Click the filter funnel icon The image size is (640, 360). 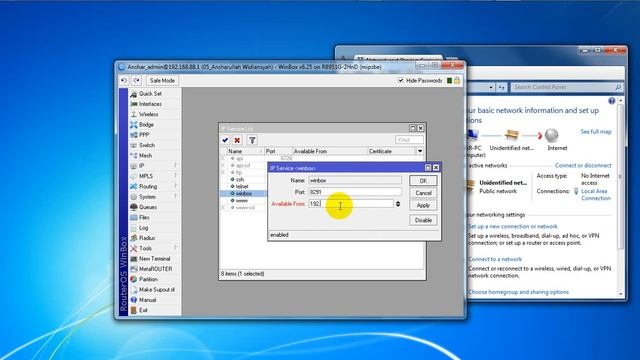click(x=252, y=140)
